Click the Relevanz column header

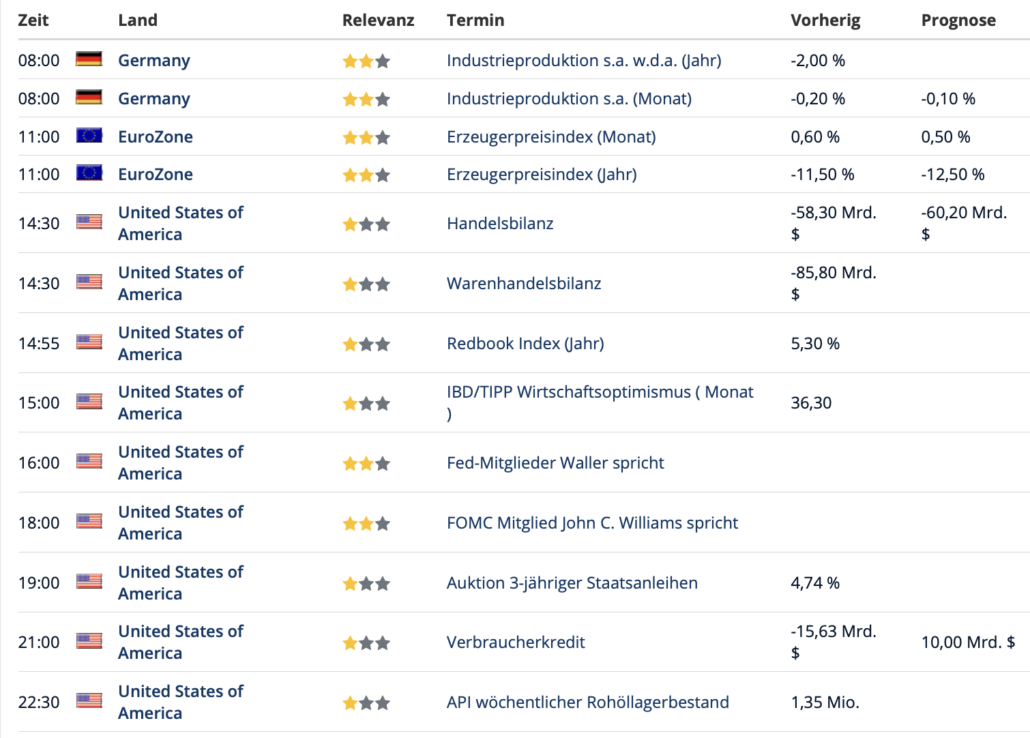coord(378,20)
